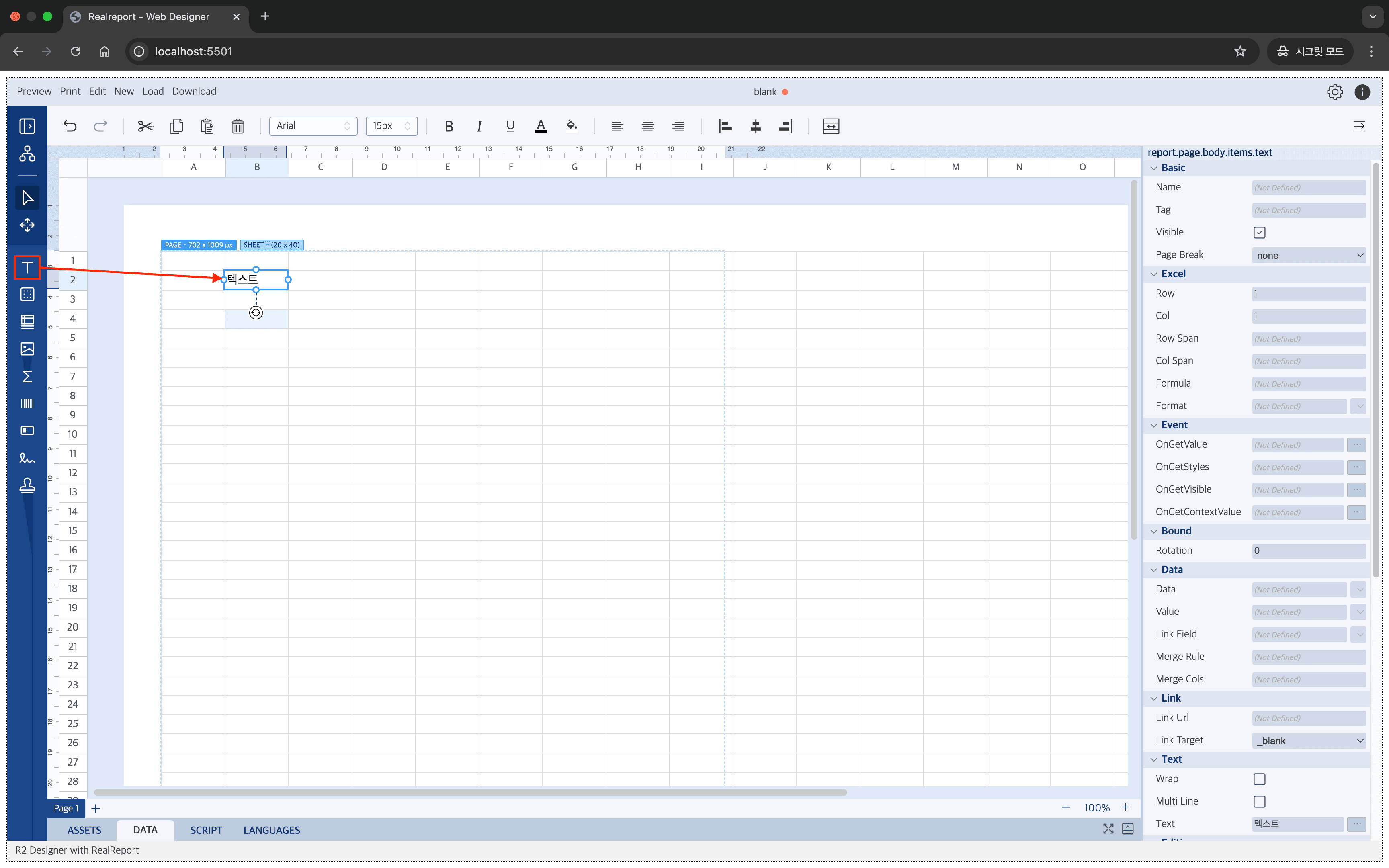Image resolution: width=1389 pixels, height=868 pixels.
Task: Toggle the Visible checkbox
Action: pyautogui.click(x=1259, y=233)
